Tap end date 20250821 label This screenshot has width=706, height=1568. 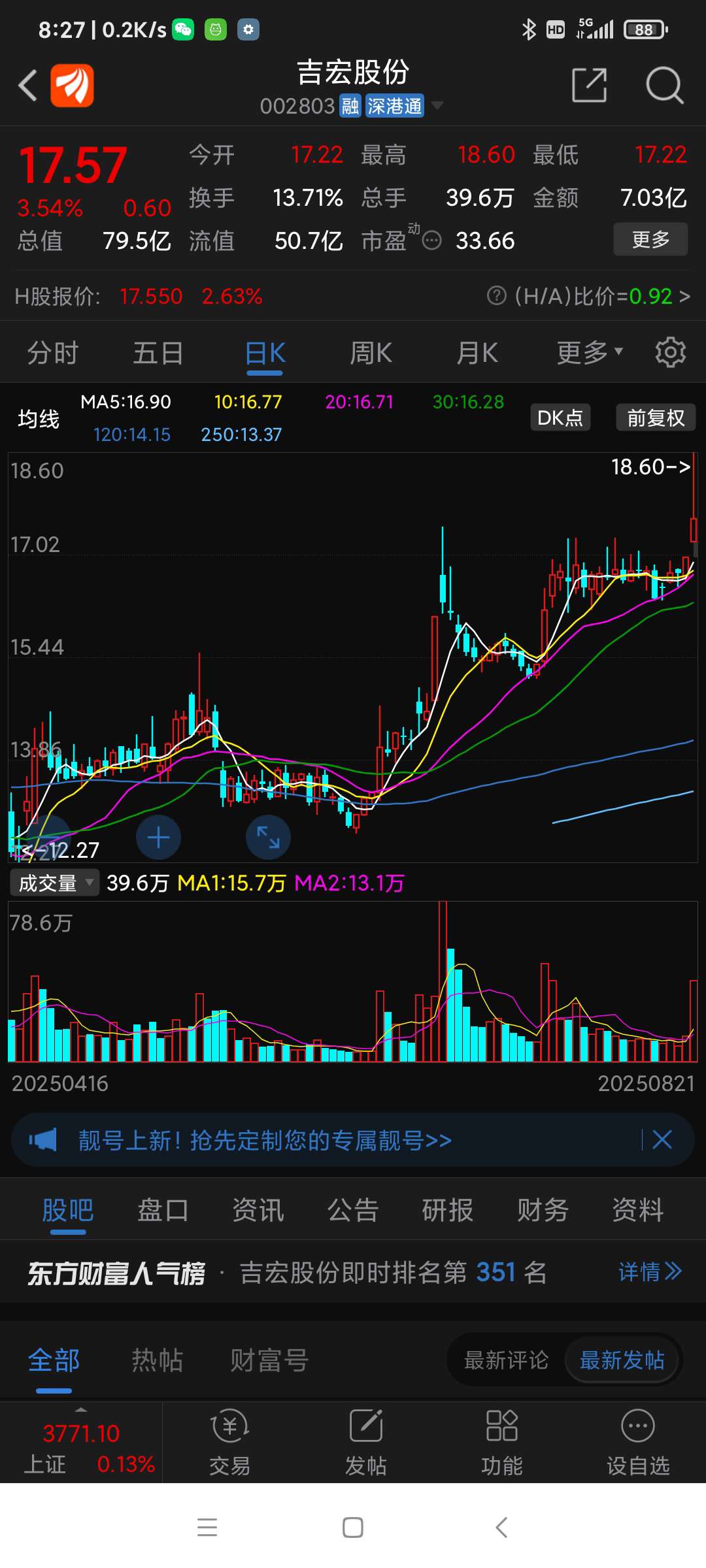[646, 1083]
